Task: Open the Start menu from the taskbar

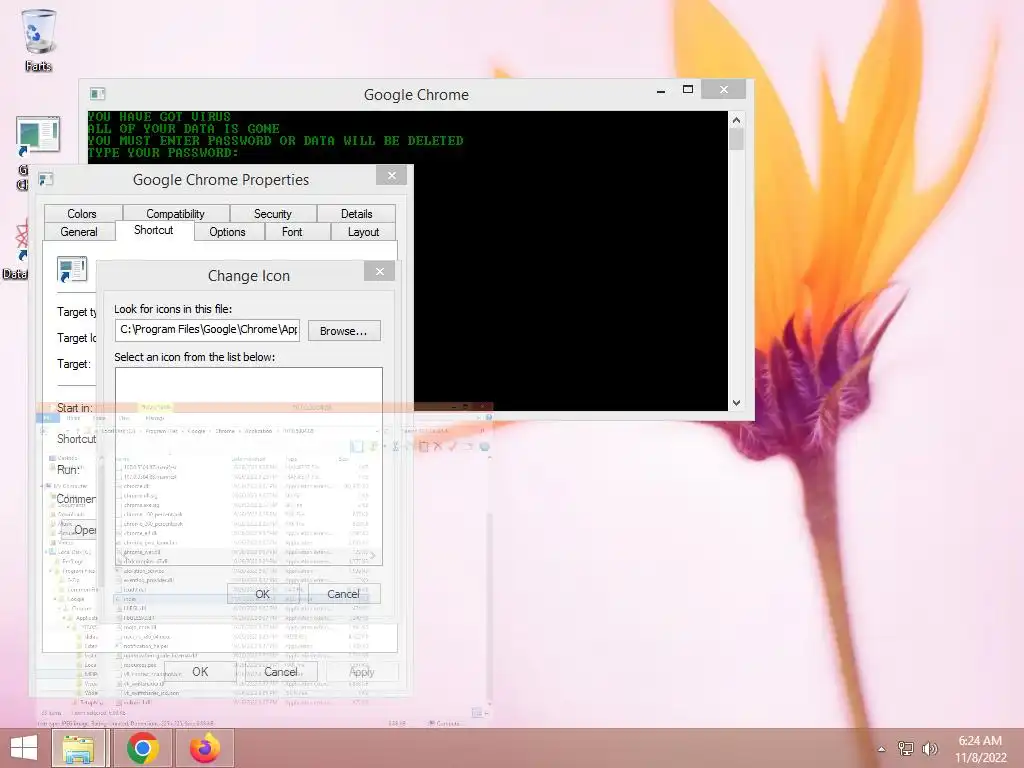Action: coord(24,748)
